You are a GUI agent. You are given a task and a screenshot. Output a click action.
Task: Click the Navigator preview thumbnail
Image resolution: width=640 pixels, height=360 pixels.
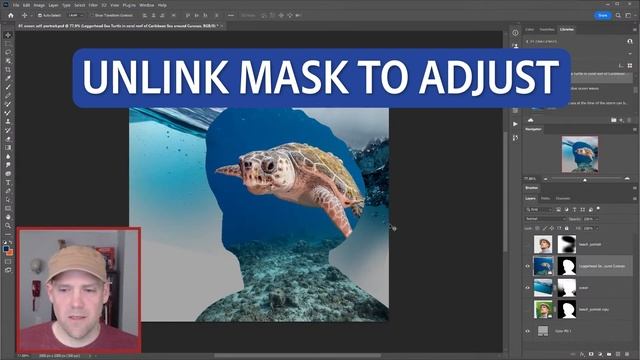point(580,154)
